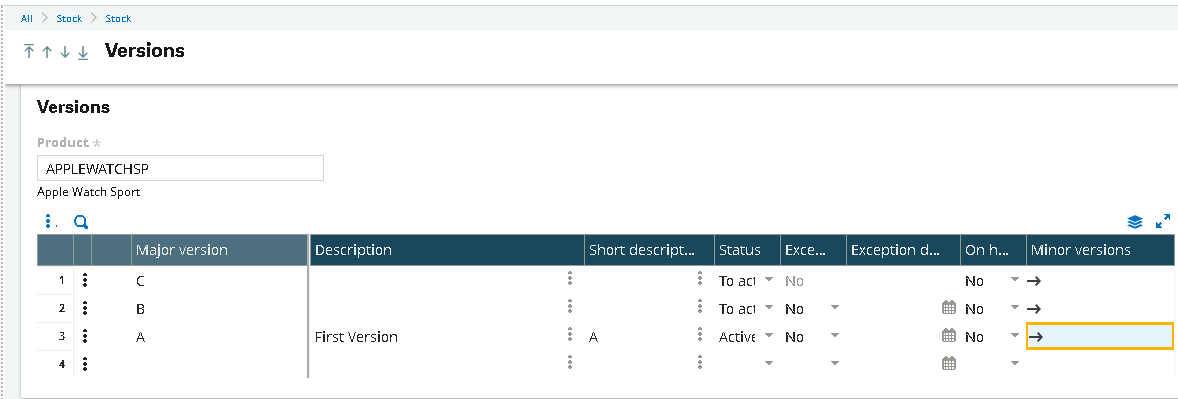Screen dimensions: 1178x399
Task: Expand Exception dropdown in row 4
Action: [835, 364]
